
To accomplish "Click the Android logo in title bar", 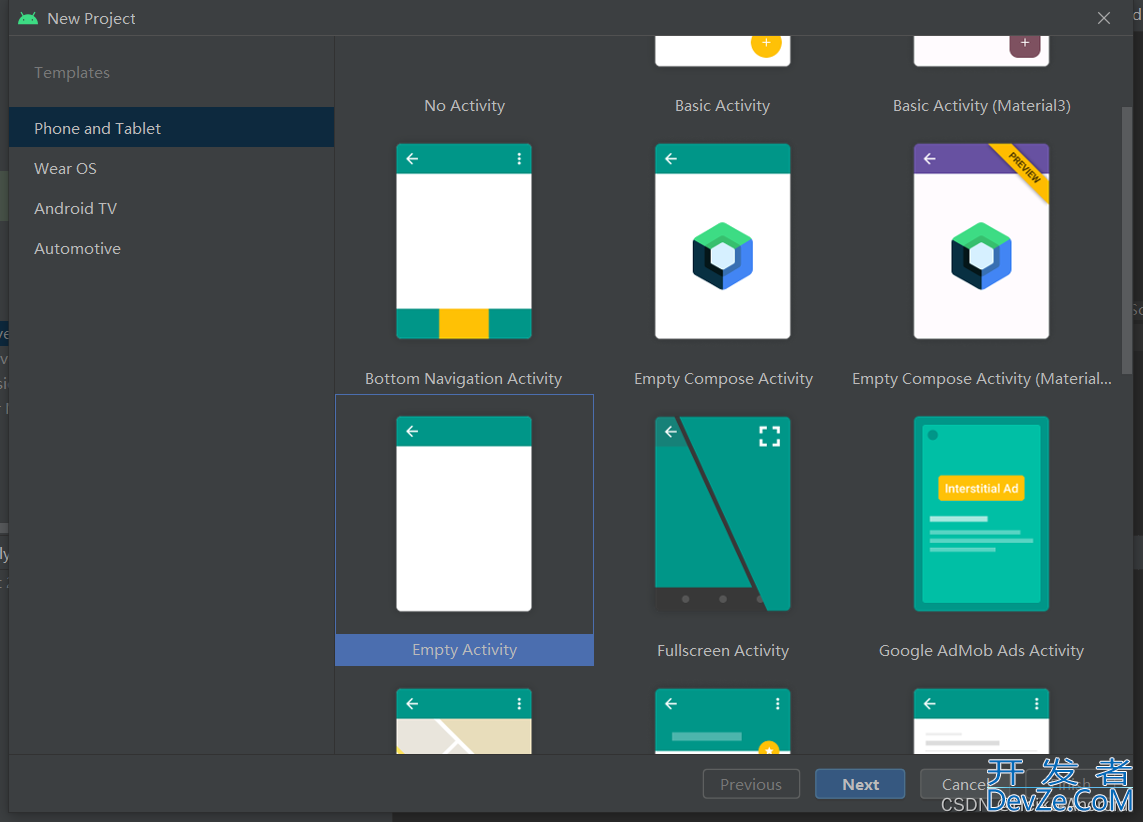I will (28, 19).
